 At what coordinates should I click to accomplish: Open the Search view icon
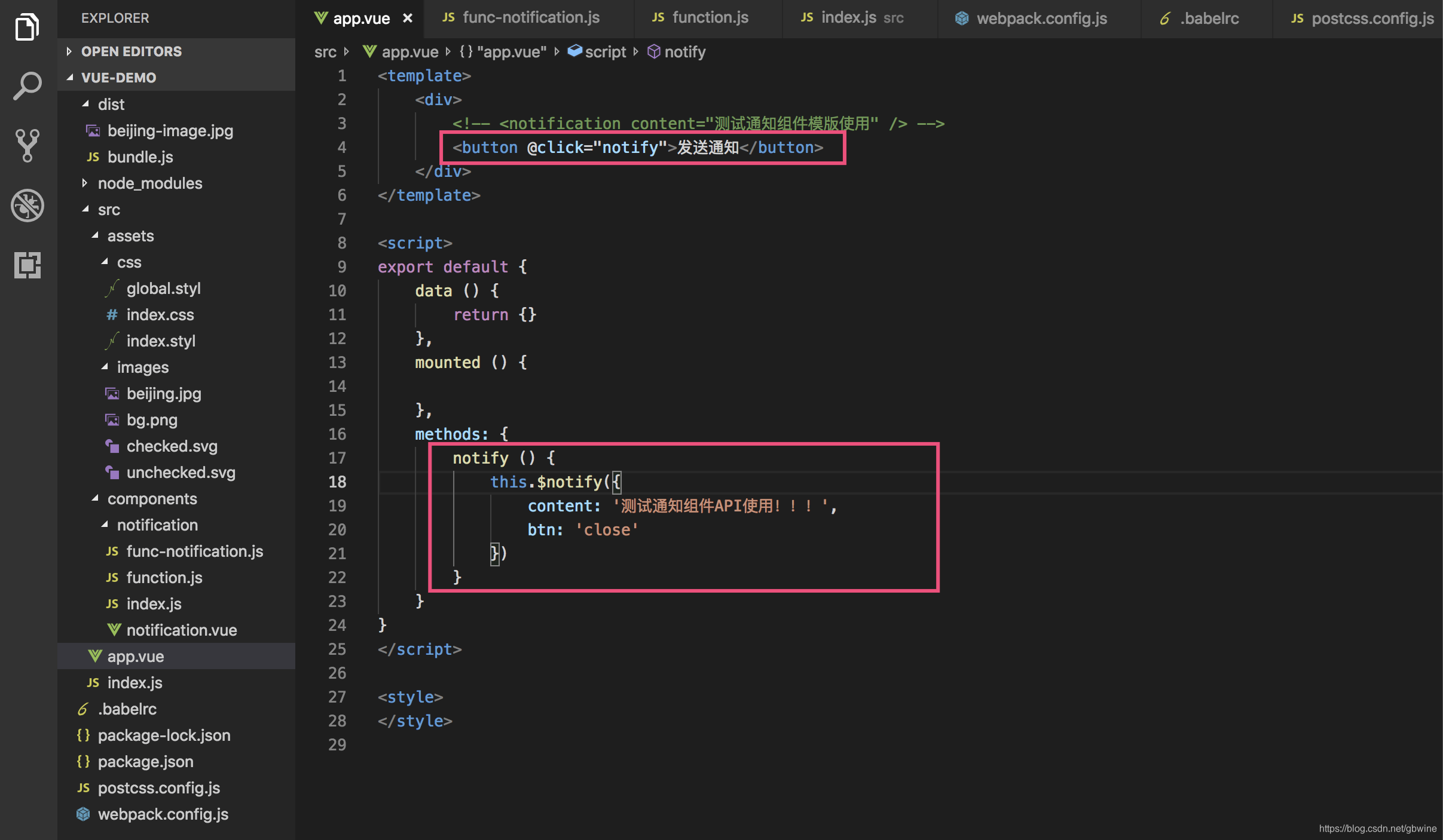coord(27,86)
